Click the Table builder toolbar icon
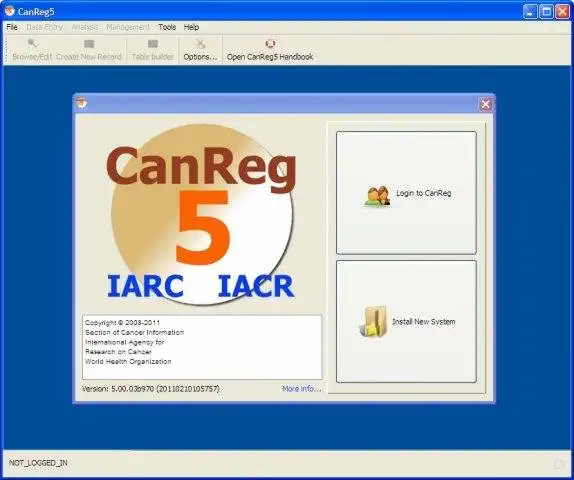 (153, 44)
